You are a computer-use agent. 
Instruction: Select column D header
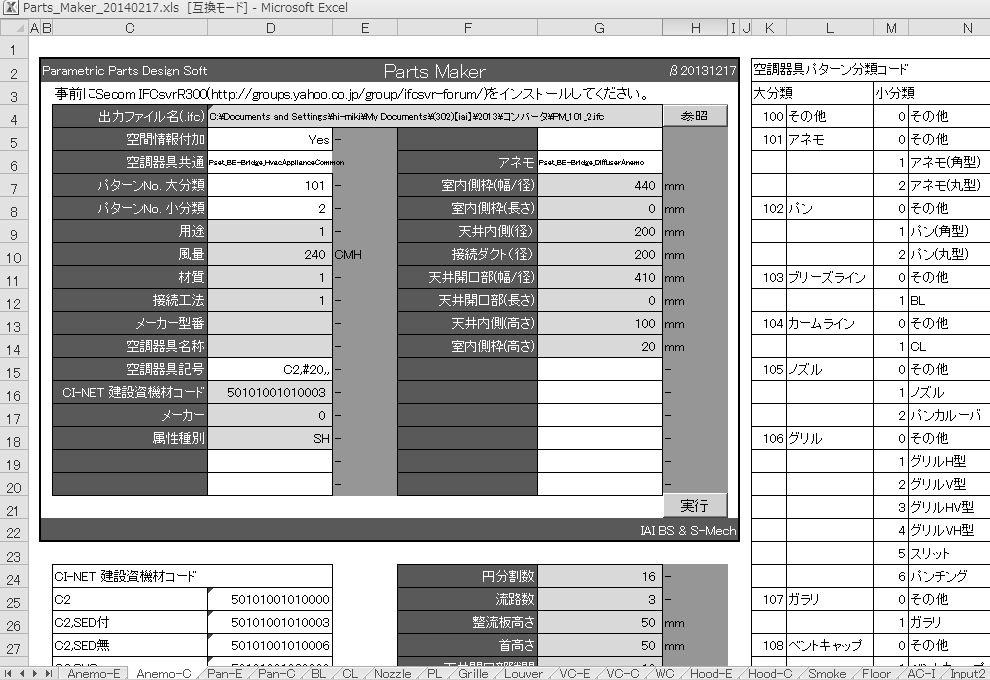pyautogui.click(x=270, y=29)
